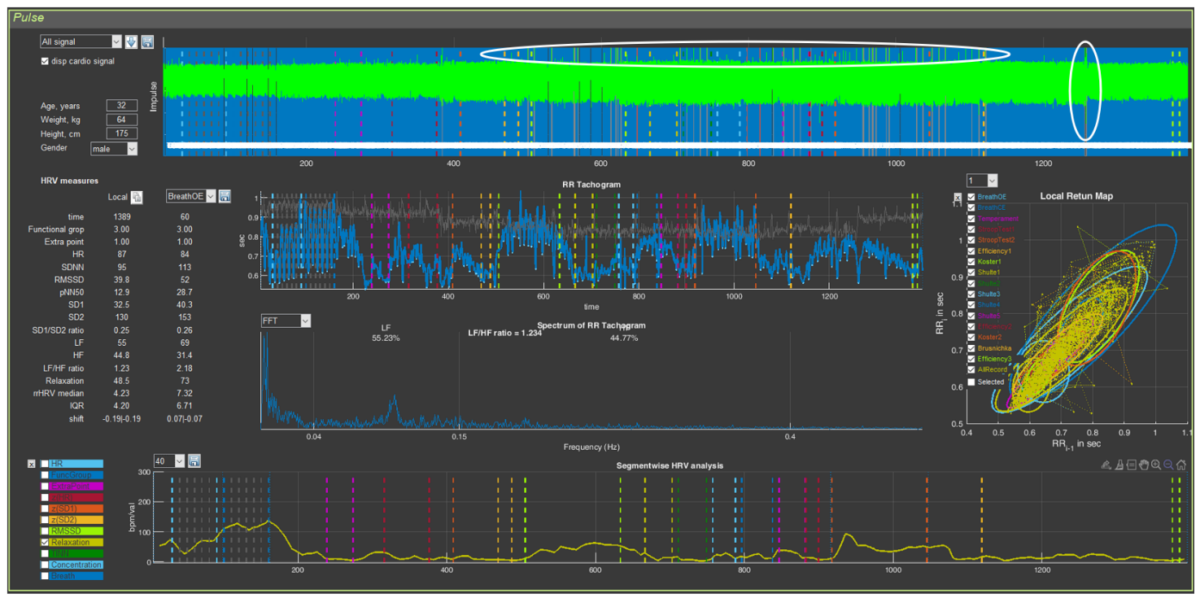Expand the FFT spectrum method dropdown
The image size is (1200, 598).
pyautogui.click(x=285, y=321)
